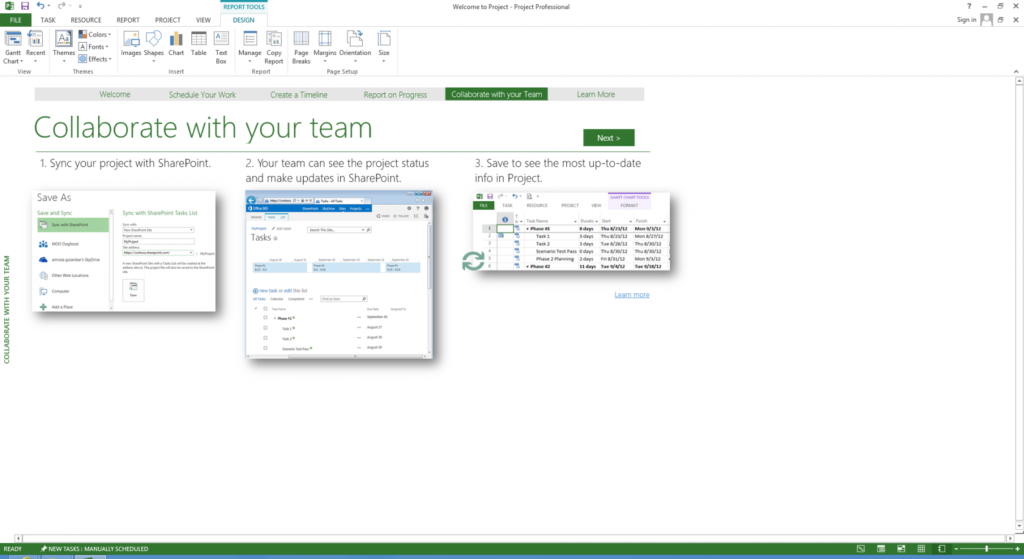Click the Collaborate with your team heading
The image size is (1024, 559).
(x=203, y=127)
